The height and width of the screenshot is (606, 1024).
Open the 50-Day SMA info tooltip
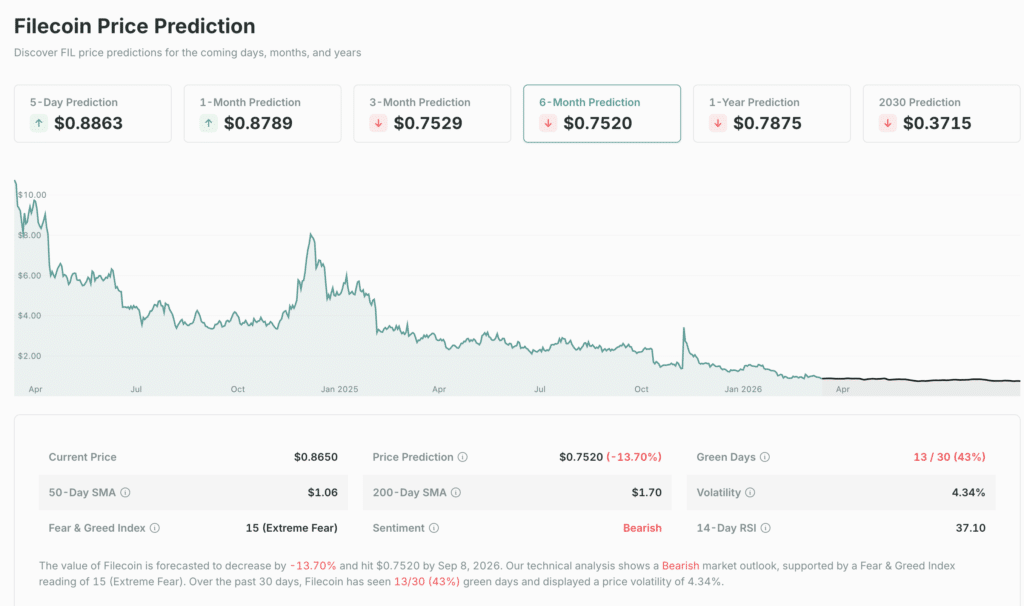(125, 492)
